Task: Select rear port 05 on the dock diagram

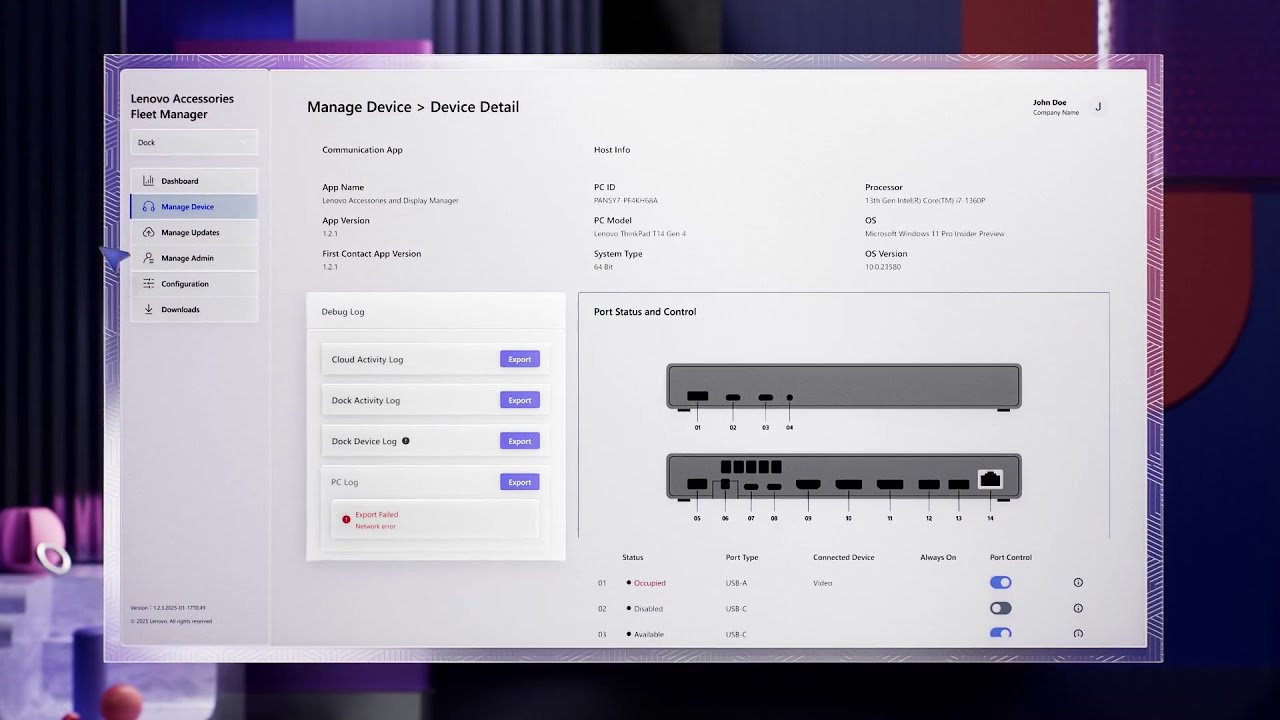Action: pyautogui.click(x=697, y=484)
